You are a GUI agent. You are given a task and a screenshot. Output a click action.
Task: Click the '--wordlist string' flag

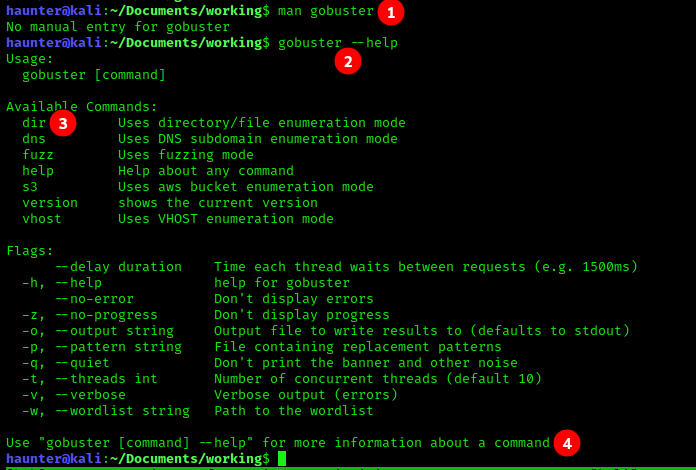point(122,411)
